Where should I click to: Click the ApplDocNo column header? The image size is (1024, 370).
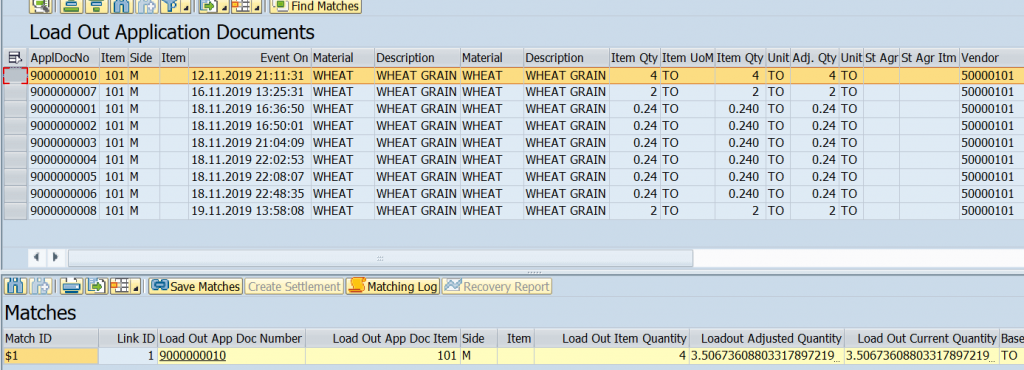coord(64,57)
